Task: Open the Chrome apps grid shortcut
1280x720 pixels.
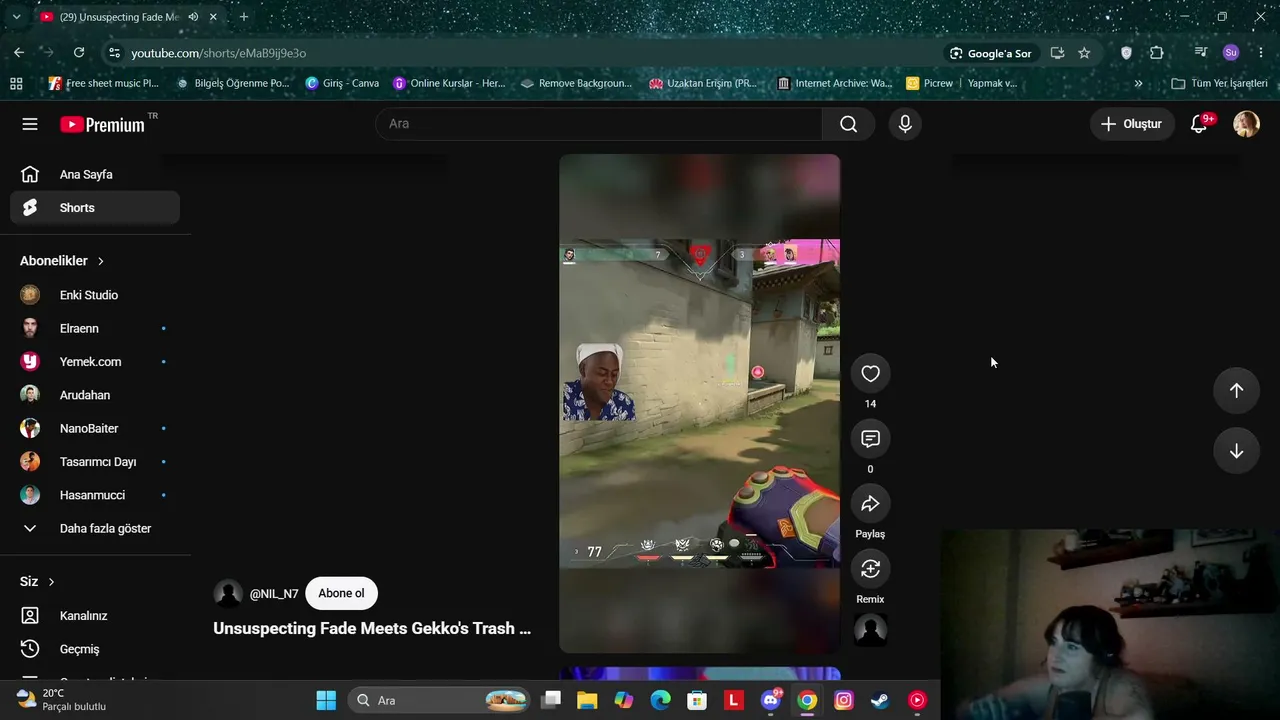Action: click(x=16, y=83)
